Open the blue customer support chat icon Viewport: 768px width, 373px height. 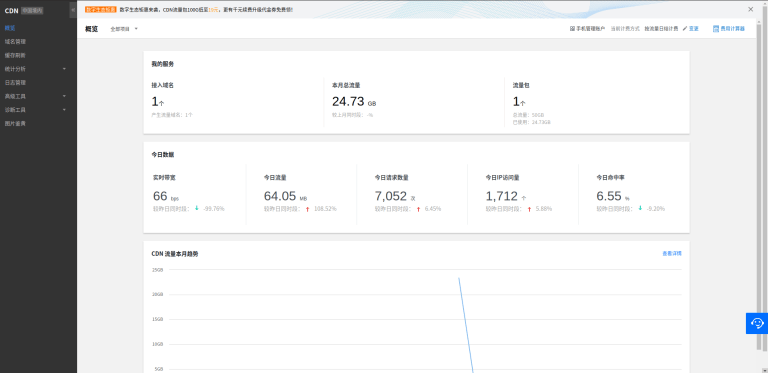pos(757,323)
